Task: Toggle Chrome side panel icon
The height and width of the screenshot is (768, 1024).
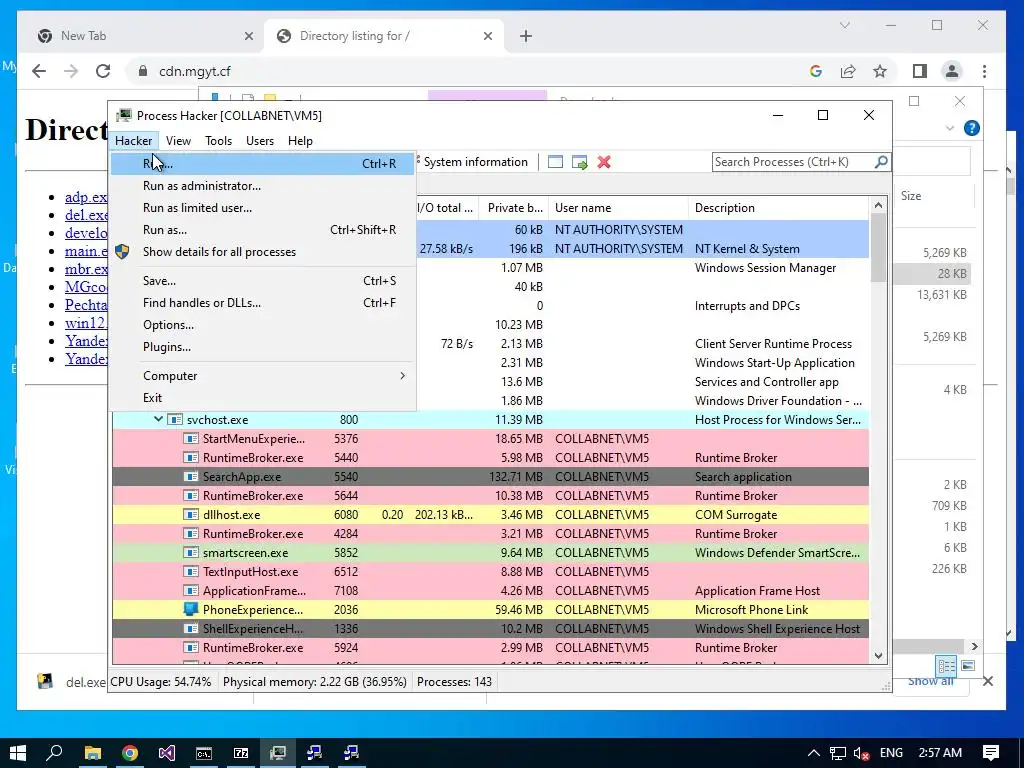Action: (920, 71)
